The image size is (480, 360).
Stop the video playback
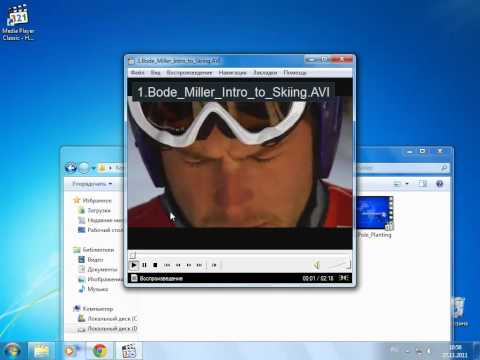coord(155,265)
